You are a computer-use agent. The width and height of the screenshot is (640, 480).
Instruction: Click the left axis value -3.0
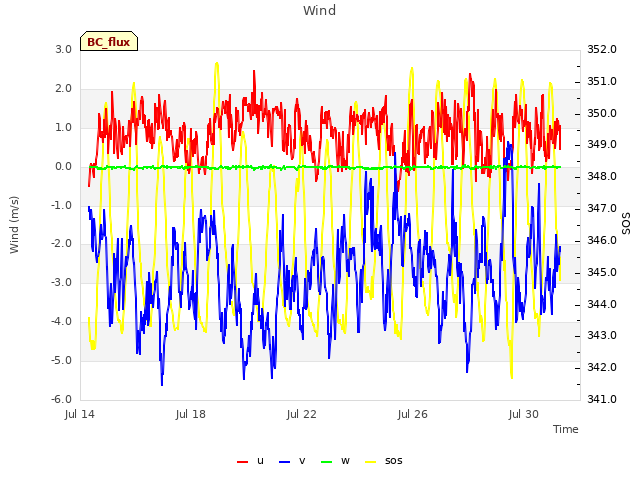(x=62, y=282)
